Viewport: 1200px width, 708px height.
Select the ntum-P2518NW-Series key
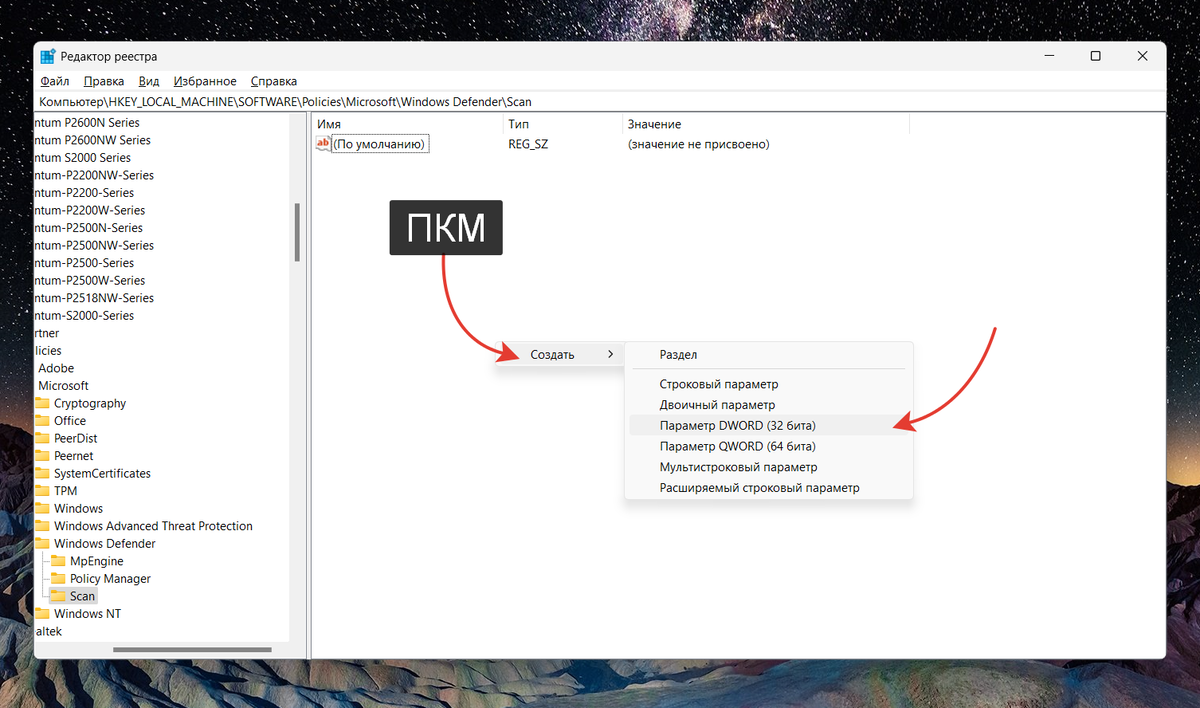(x=94, y=298)
